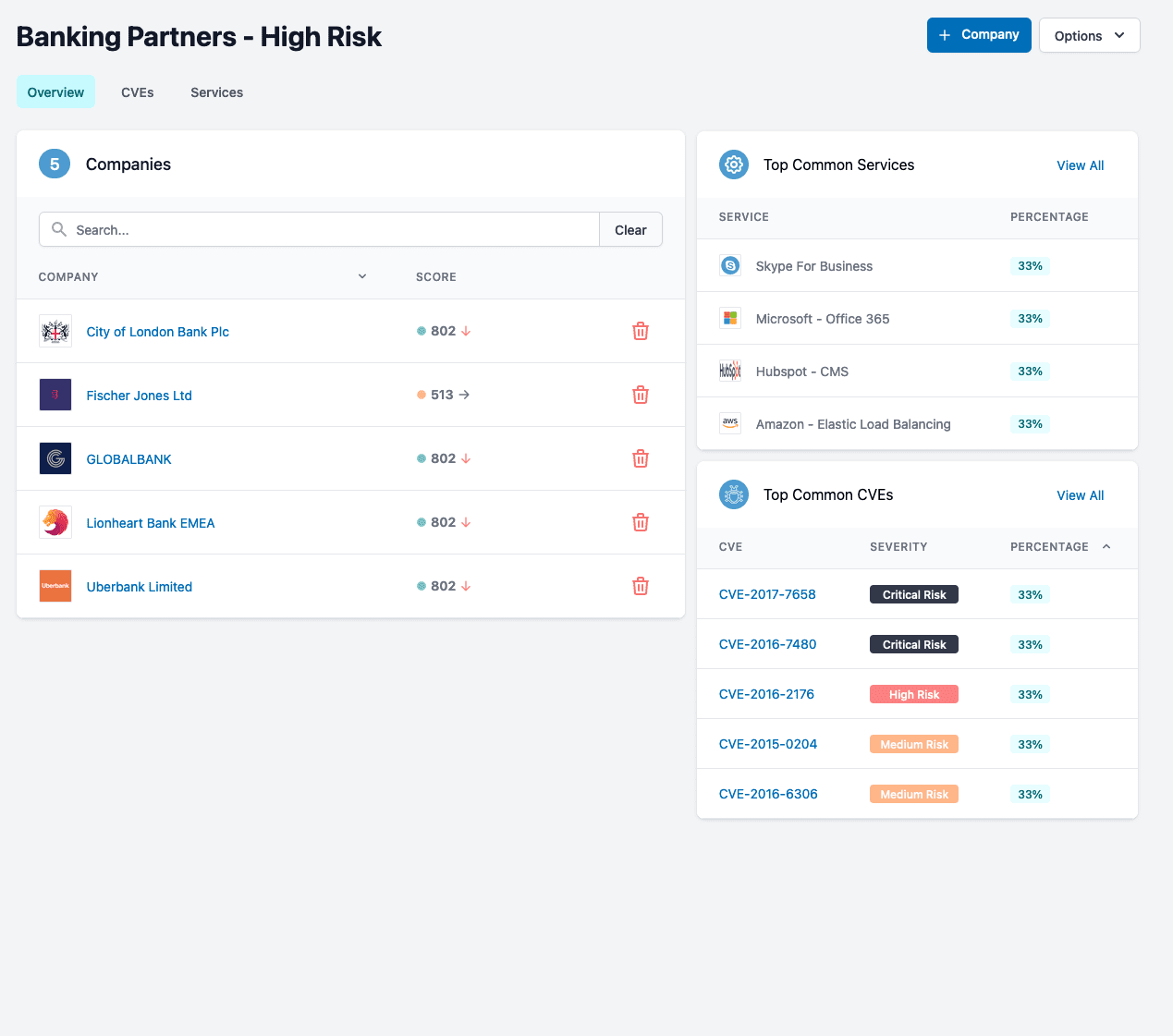Clear the company search field
This screenshot has height=1036, width=1173.
click(x=630, y=230)
